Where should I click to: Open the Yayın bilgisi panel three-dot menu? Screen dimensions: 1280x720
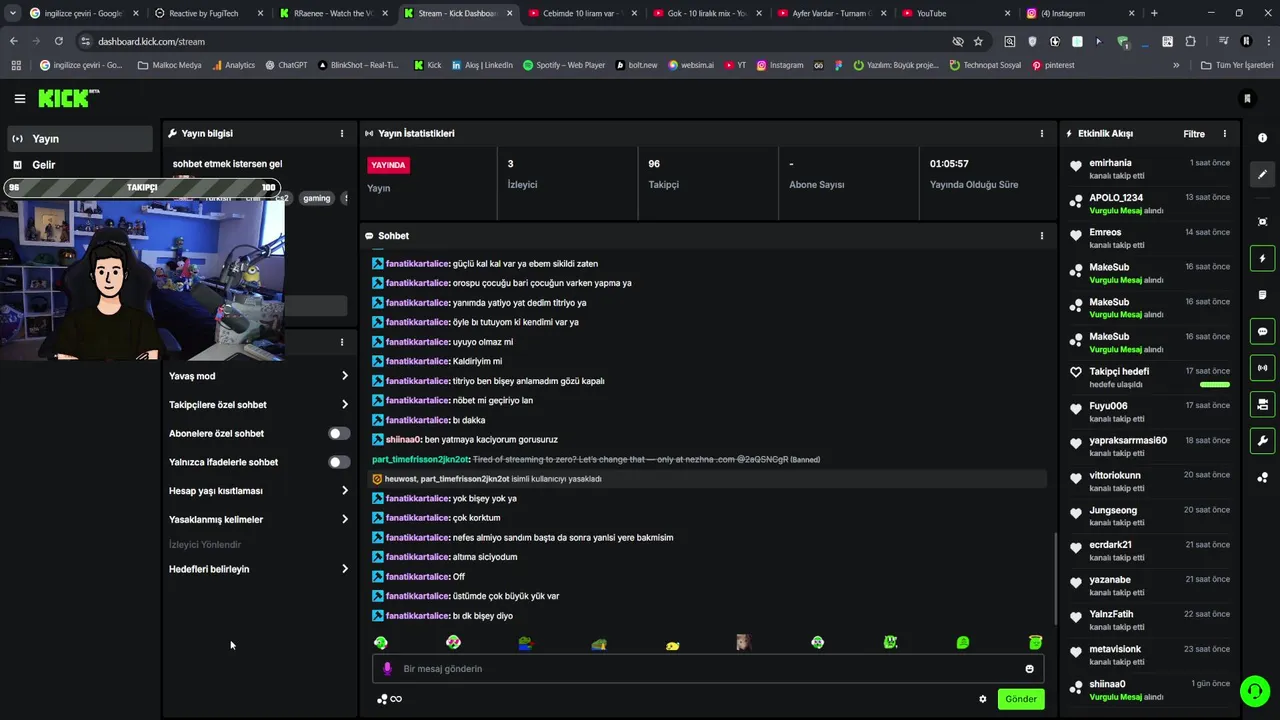[x=342, y=133]
